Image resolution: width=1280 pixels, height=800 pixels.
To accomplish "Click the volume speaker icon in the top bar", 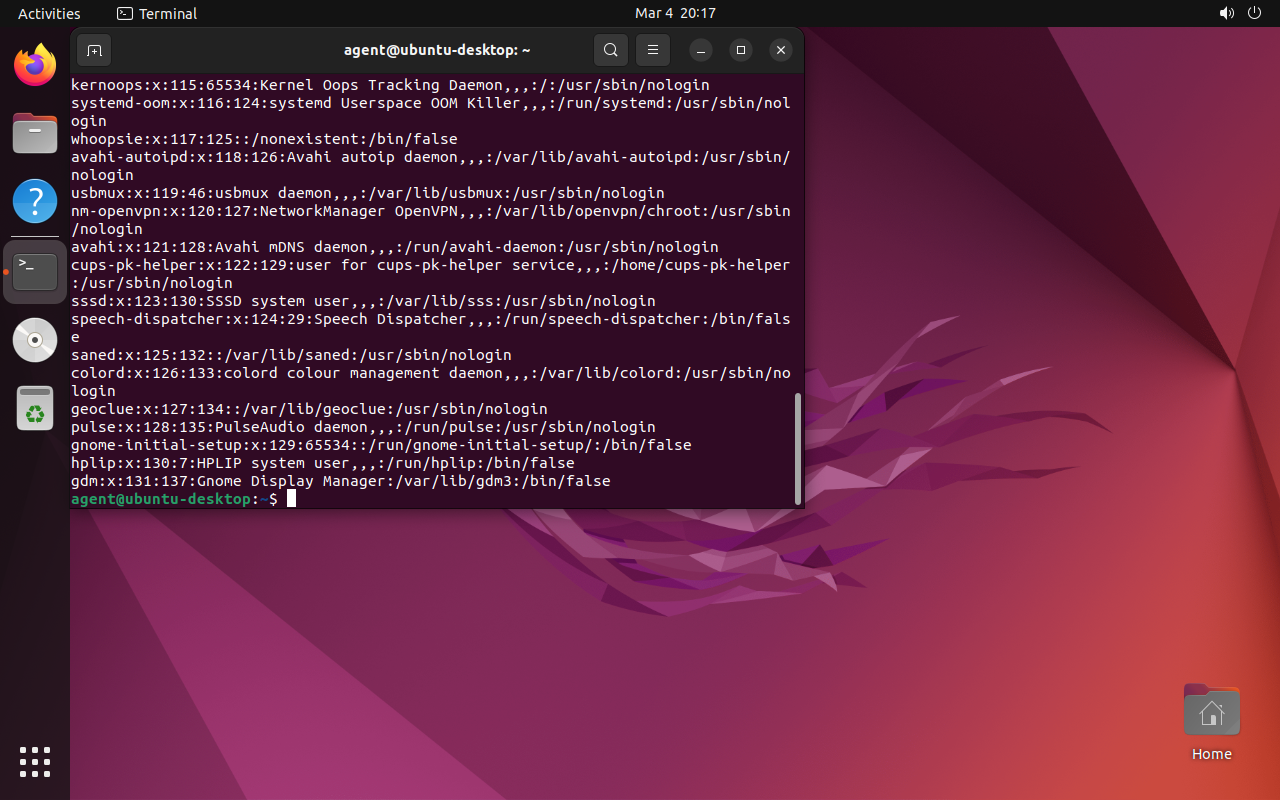I will [x=1224, y=13].
